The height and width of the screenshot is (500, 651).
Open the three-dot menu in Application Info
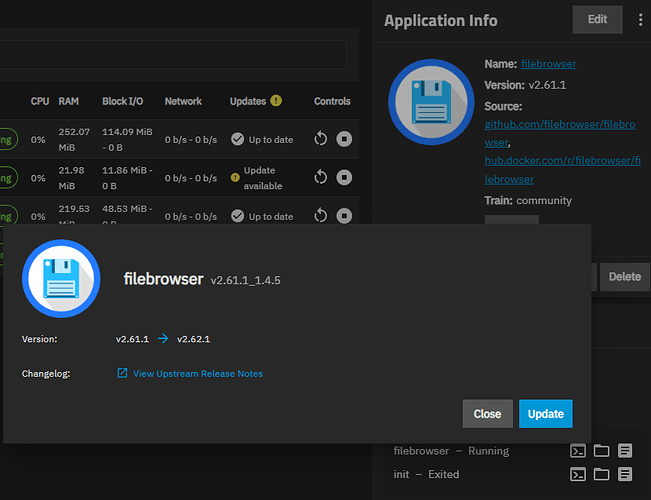641,20
